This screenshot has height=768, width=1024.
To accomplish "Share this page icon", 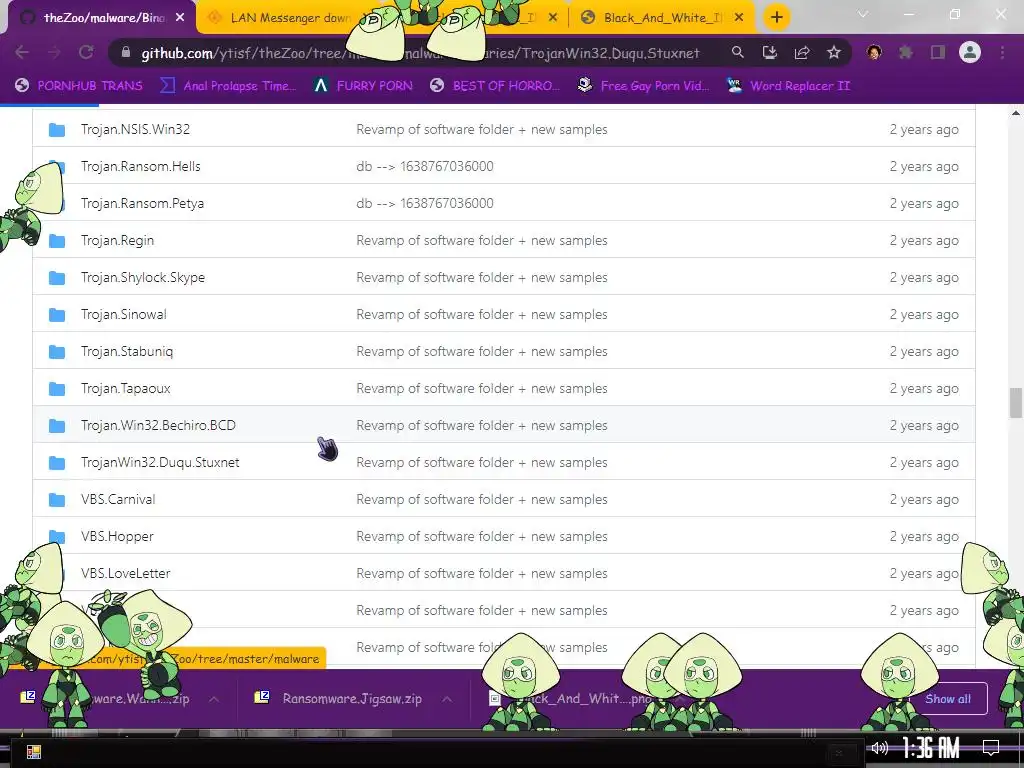I will [801, 52].
